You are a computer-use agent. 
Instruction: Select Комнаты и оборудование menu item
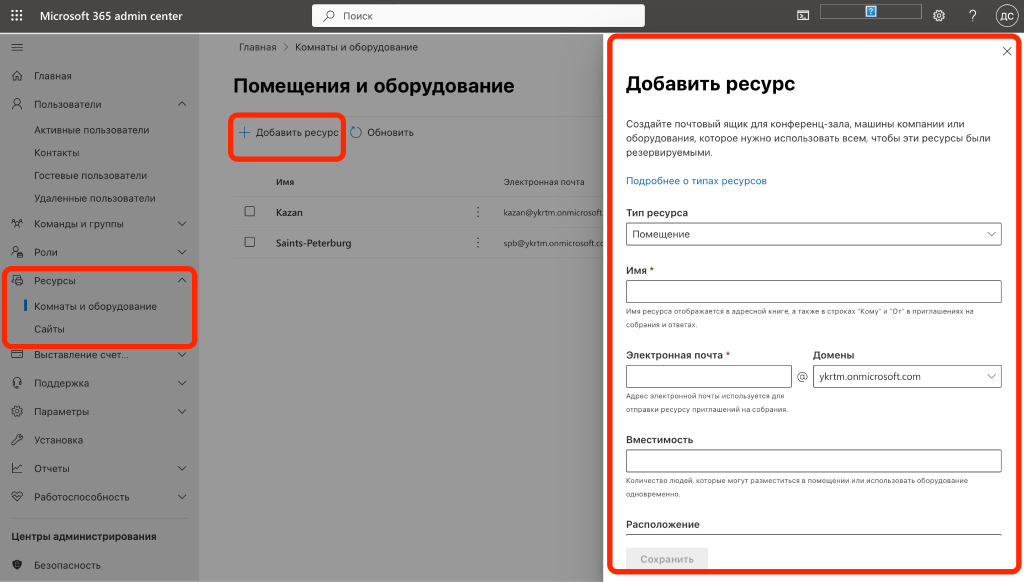[x=95, y=306]
